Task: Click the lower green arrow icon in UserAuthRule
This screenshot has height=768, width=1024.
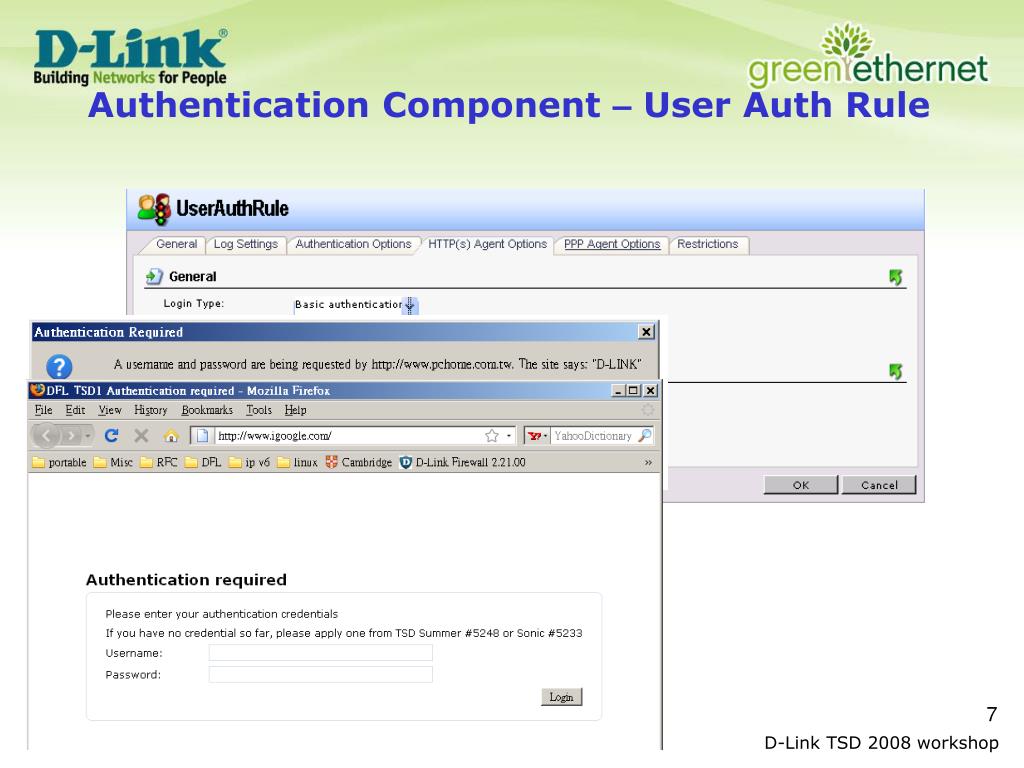Action: tap(895, 372)
